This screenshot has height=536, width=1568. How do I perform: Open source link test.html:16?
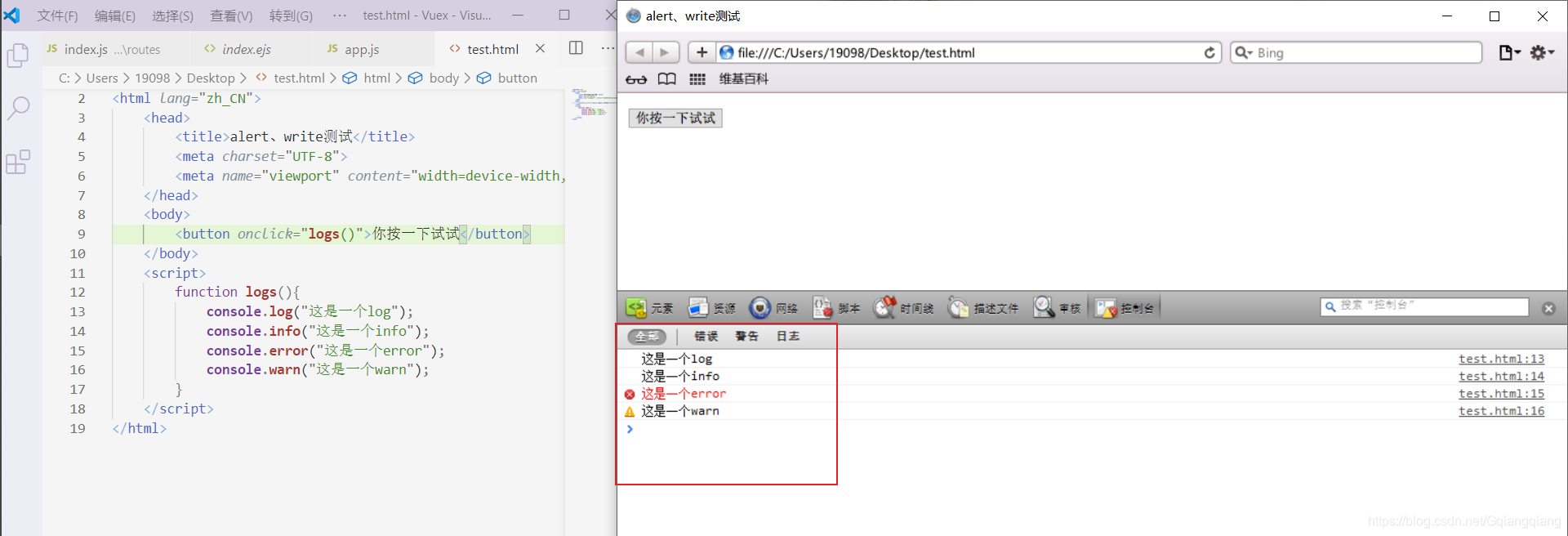pos(1502,411)
